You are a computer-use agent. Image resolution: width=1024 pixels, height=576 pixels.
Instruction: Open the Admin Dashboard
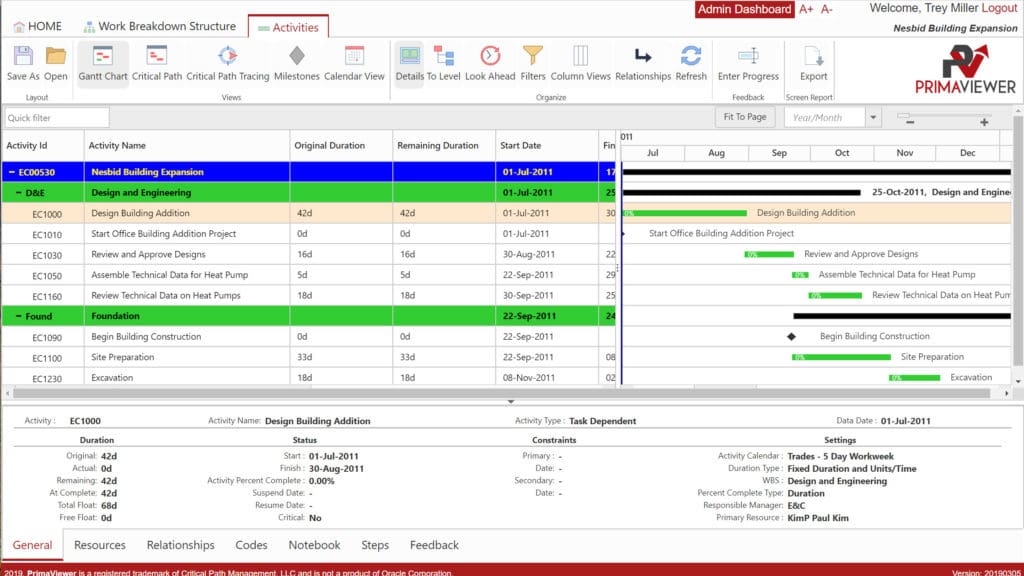[744, 9]
